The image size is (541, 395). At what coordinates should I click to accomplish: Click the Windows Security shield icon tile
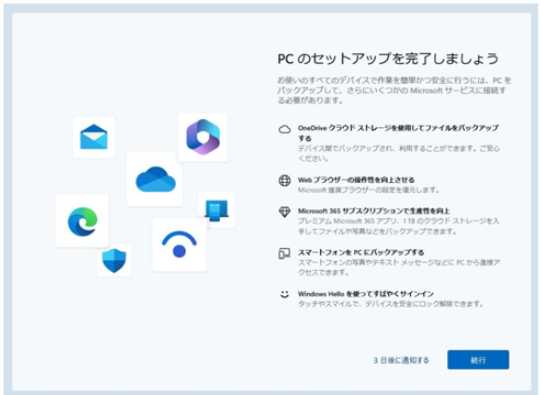click(x=114, y=260)
